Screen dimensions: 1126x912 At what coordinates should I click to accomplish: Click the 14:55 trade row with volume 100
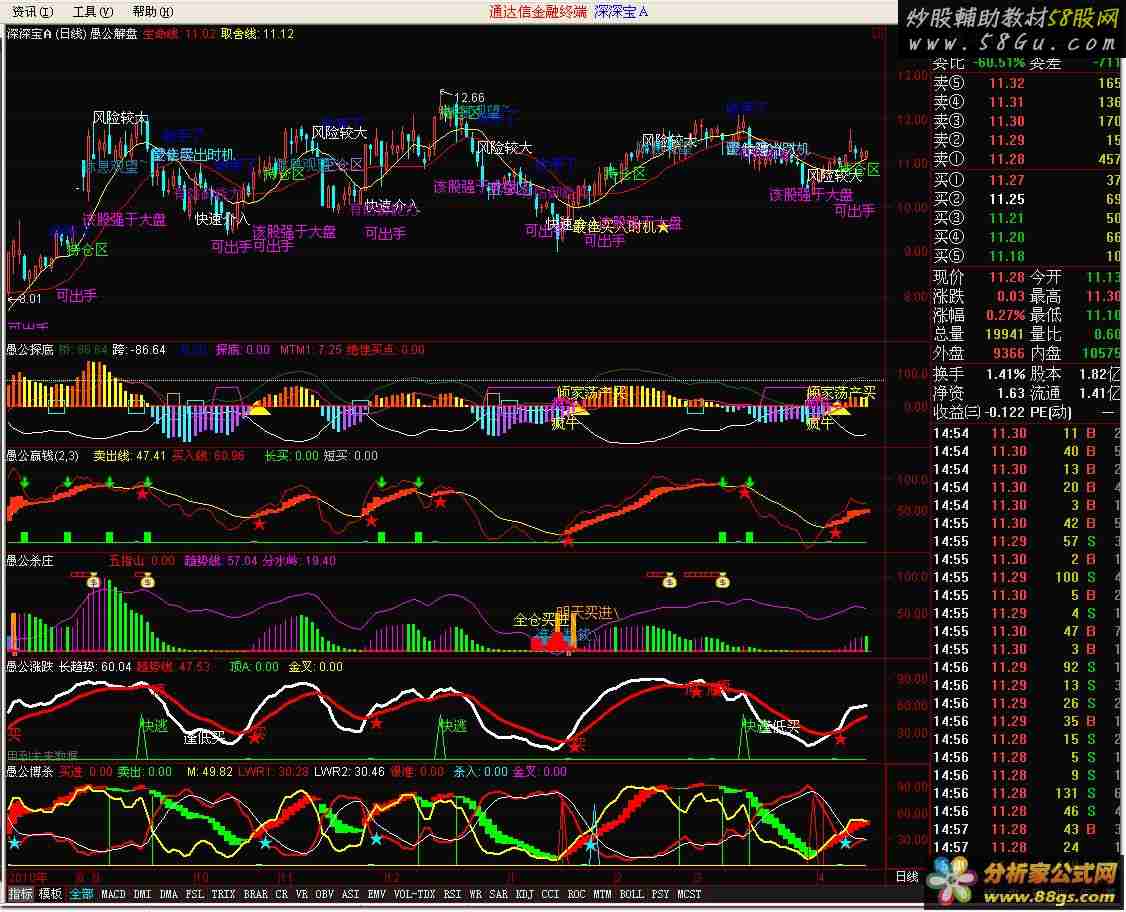click(1025, 577)
